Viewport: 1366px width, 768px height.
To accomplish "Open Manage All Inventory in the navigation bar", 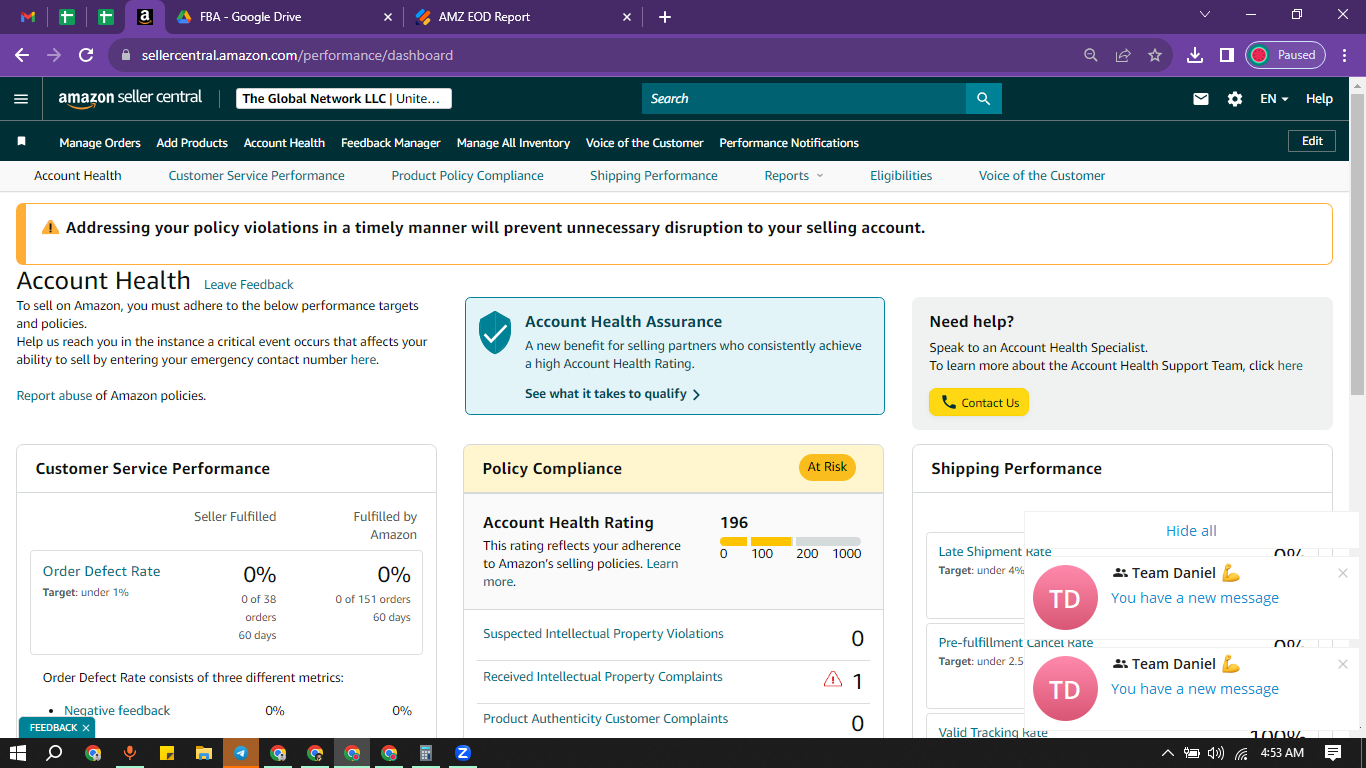I will point(514,143).
